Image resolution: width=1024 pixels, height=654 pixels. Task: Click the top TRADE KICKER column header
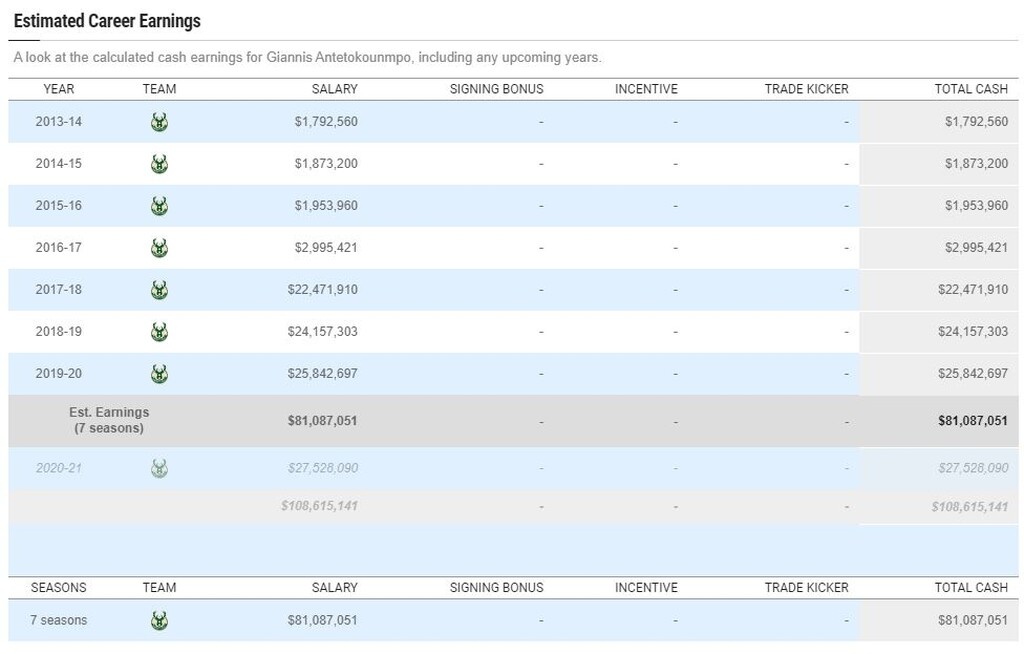tap(806, 89)
